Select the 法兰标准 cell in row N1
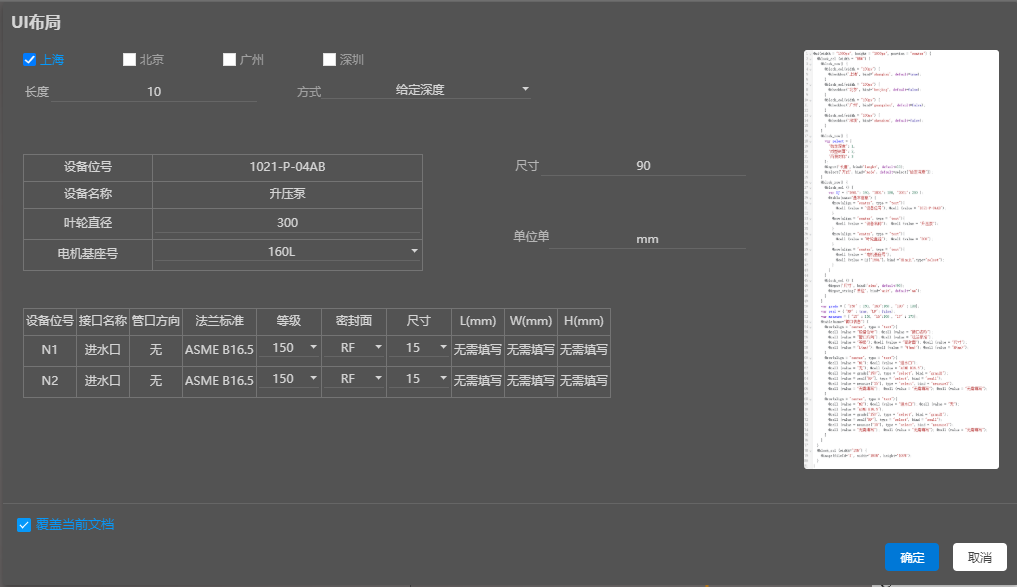The height and width of the screenshot is (587, 1017). coord(220,349)
